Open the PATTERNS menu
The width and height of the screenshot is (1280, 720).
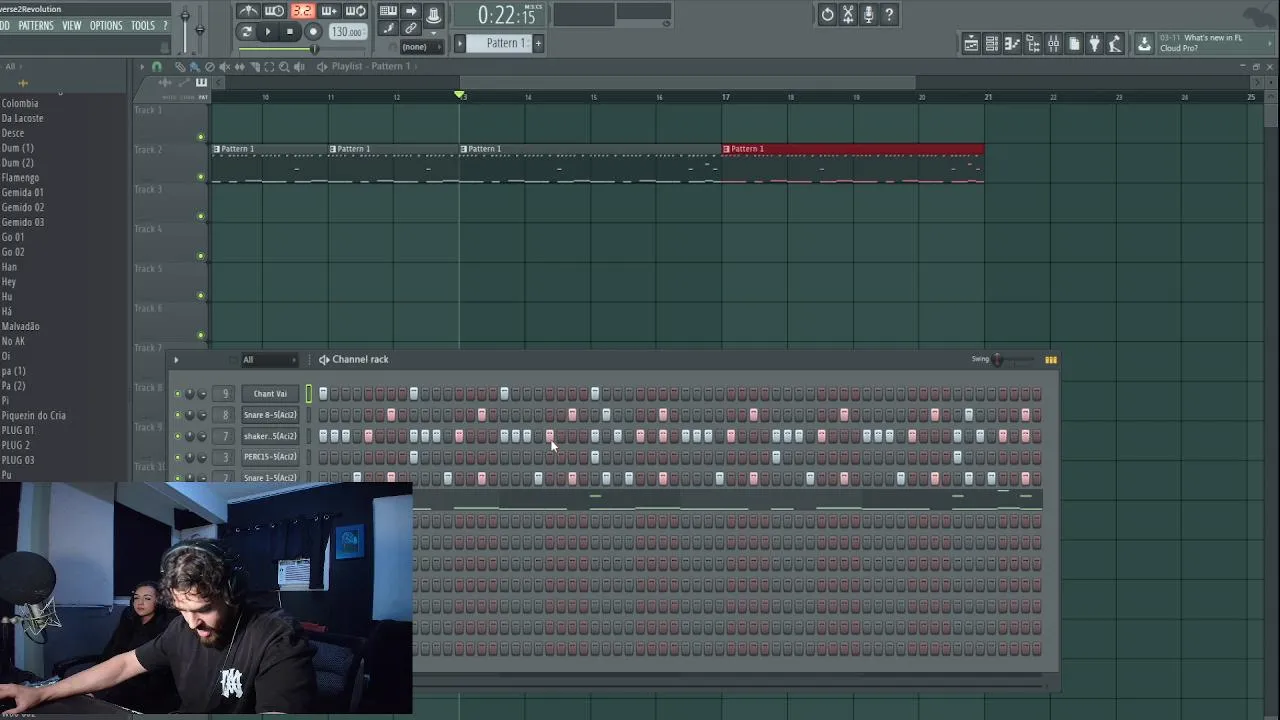coord(36,25)
